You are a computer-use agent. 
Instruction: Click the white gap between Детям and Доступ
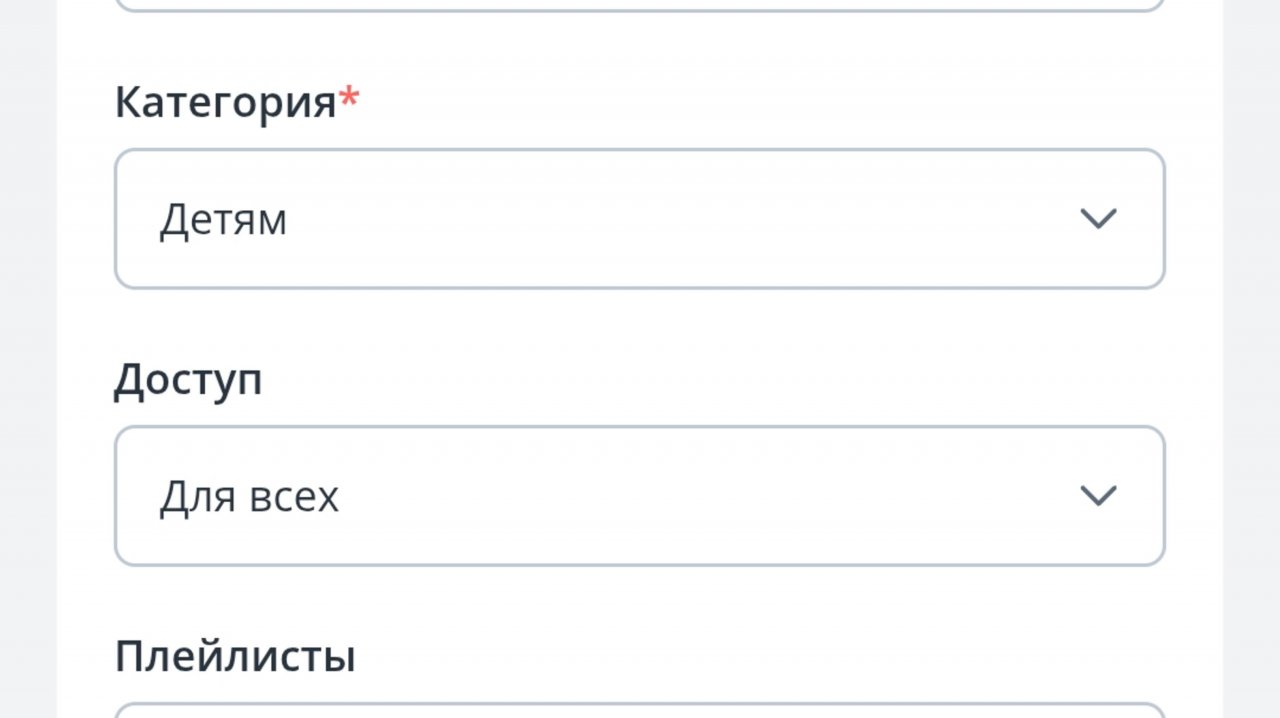coord(640,322)
